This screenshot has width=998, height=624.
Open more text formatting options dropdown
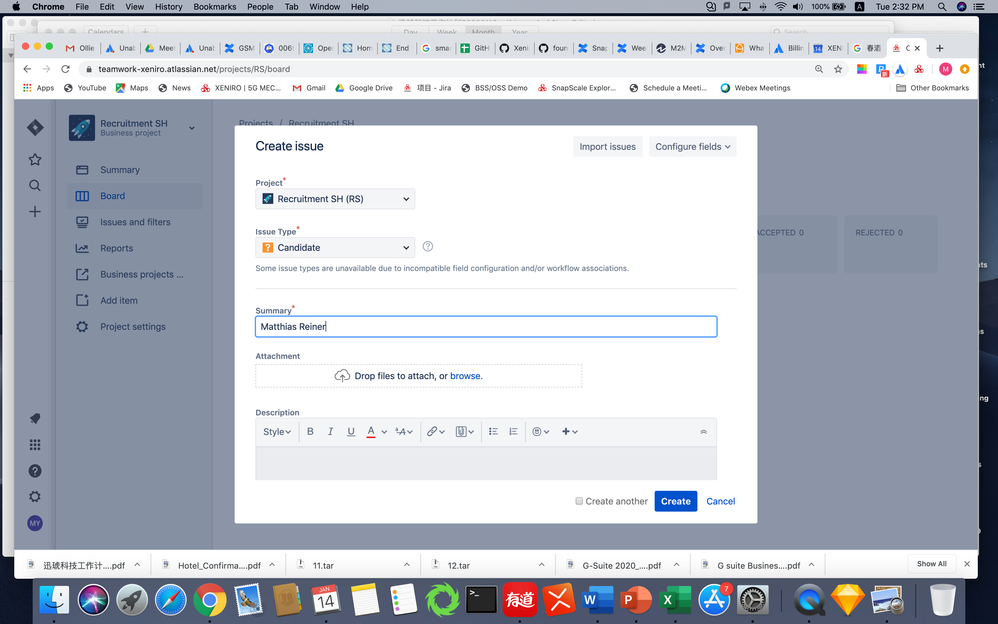click(x=404, y=432)
